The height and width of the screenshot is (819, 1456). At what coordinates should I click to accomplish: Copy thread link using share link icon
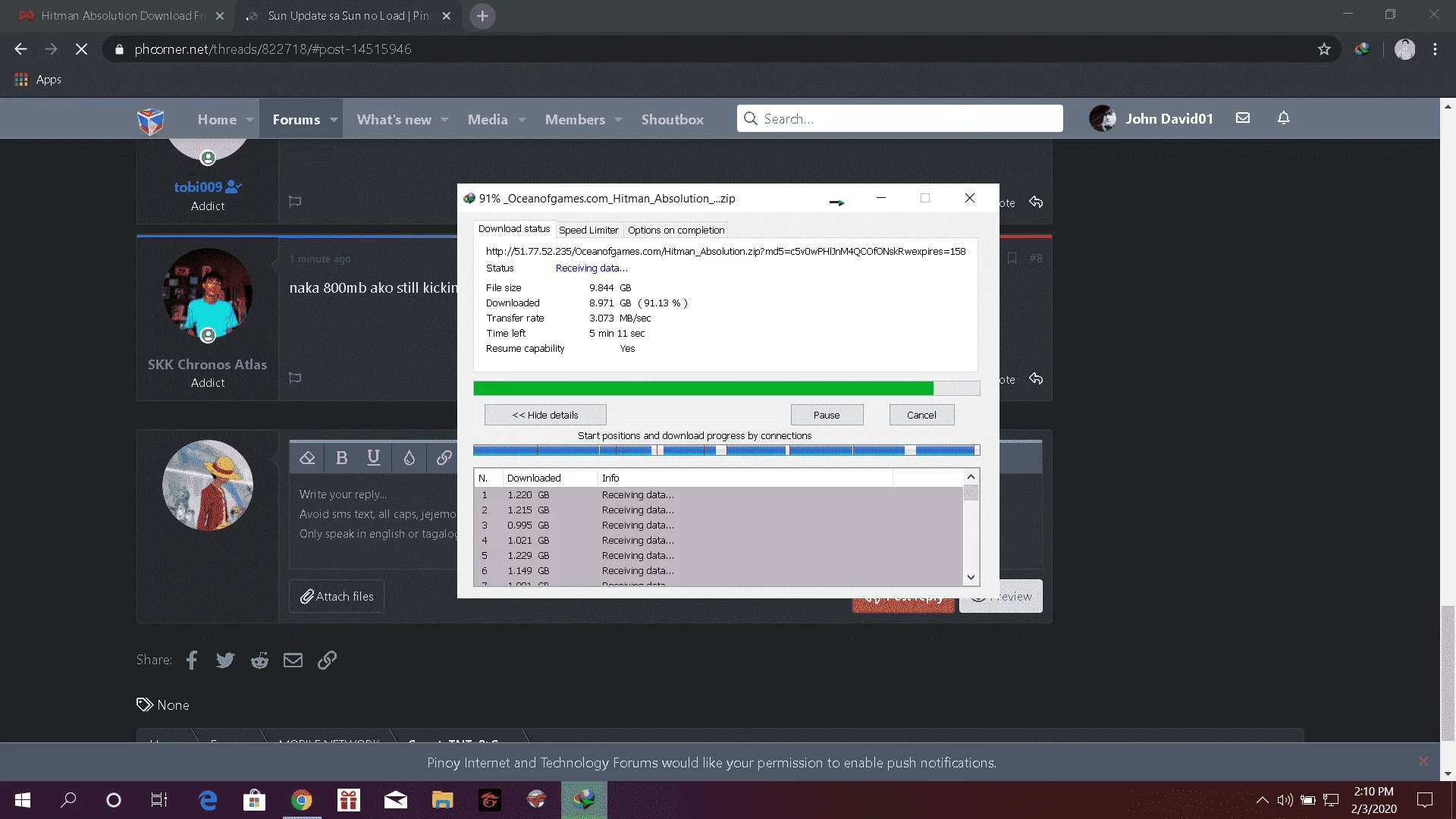(327, 660)
